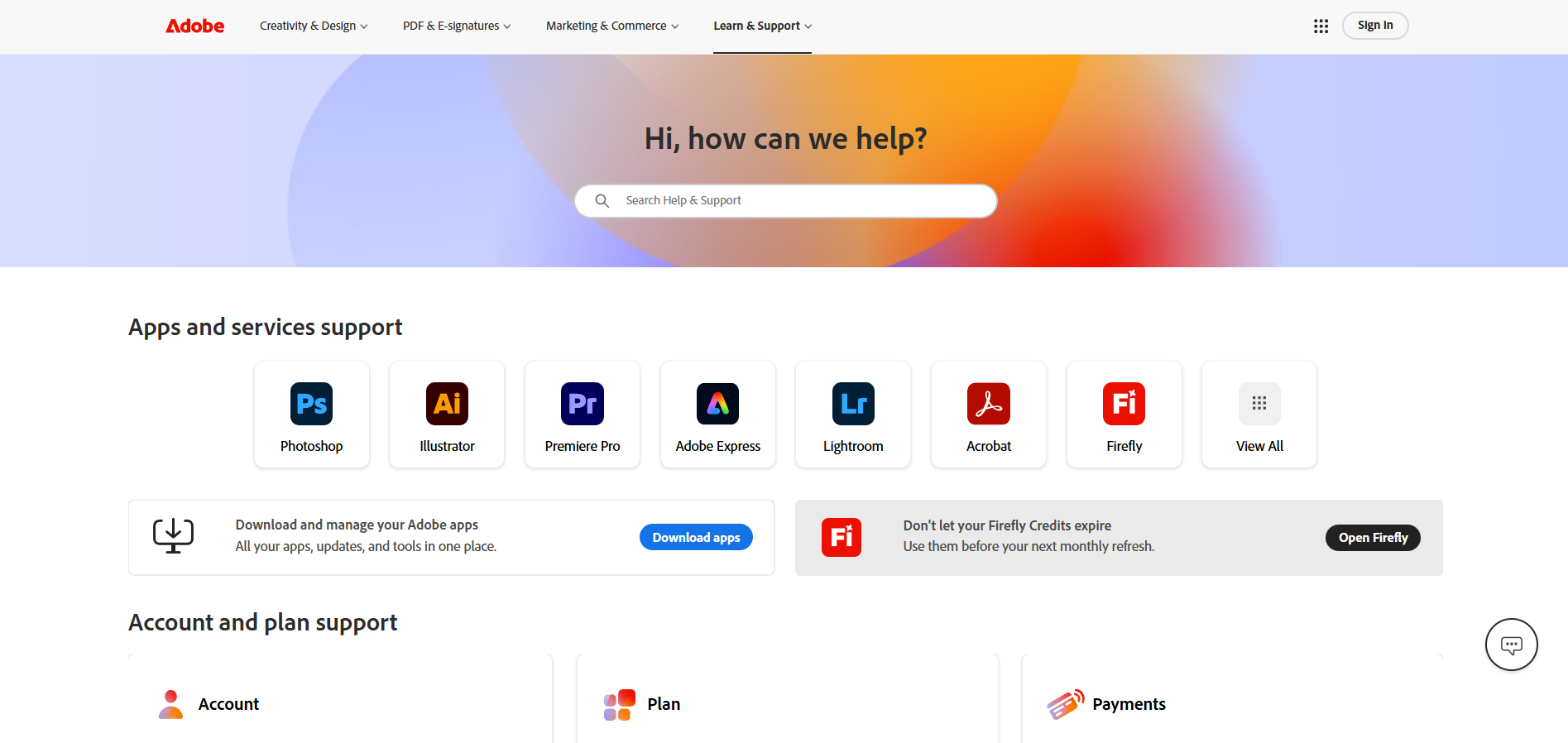The width and height of the screenshot is (1568, 743).
Task: Open Photoshop support via Ps icon
Action: tap(311, 404)
